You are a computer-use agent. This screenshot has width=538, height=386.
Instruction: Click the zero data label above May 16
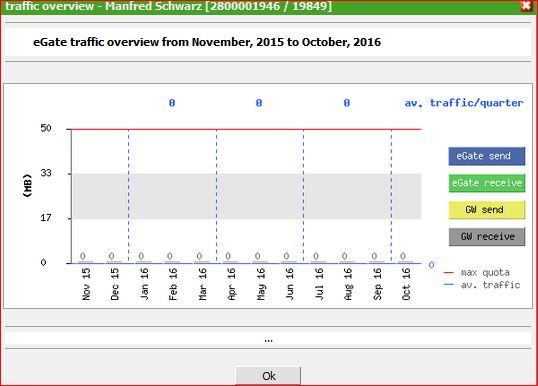coord(257,256)
